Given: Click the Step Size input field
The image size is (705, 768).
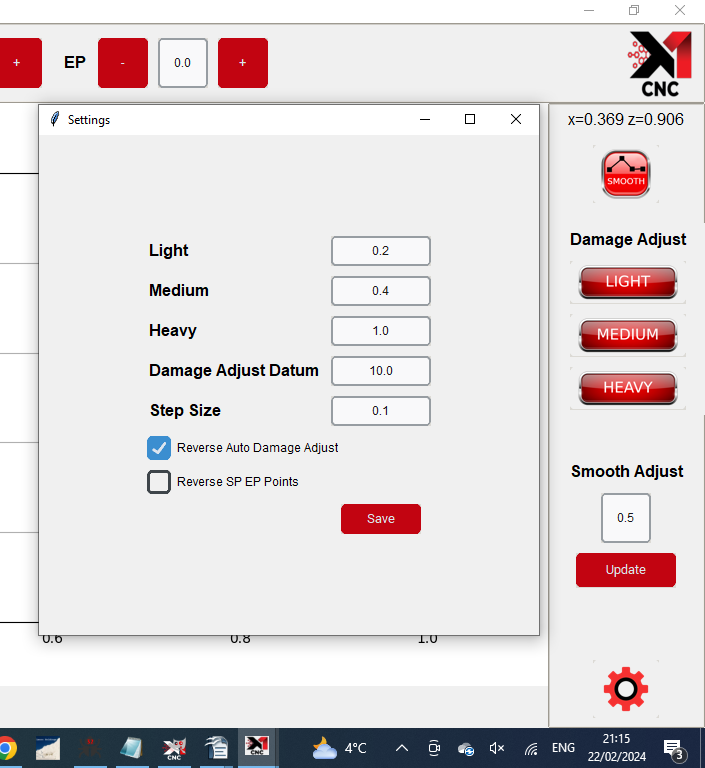Looking at the screenshot, I should tap(381, 411).
